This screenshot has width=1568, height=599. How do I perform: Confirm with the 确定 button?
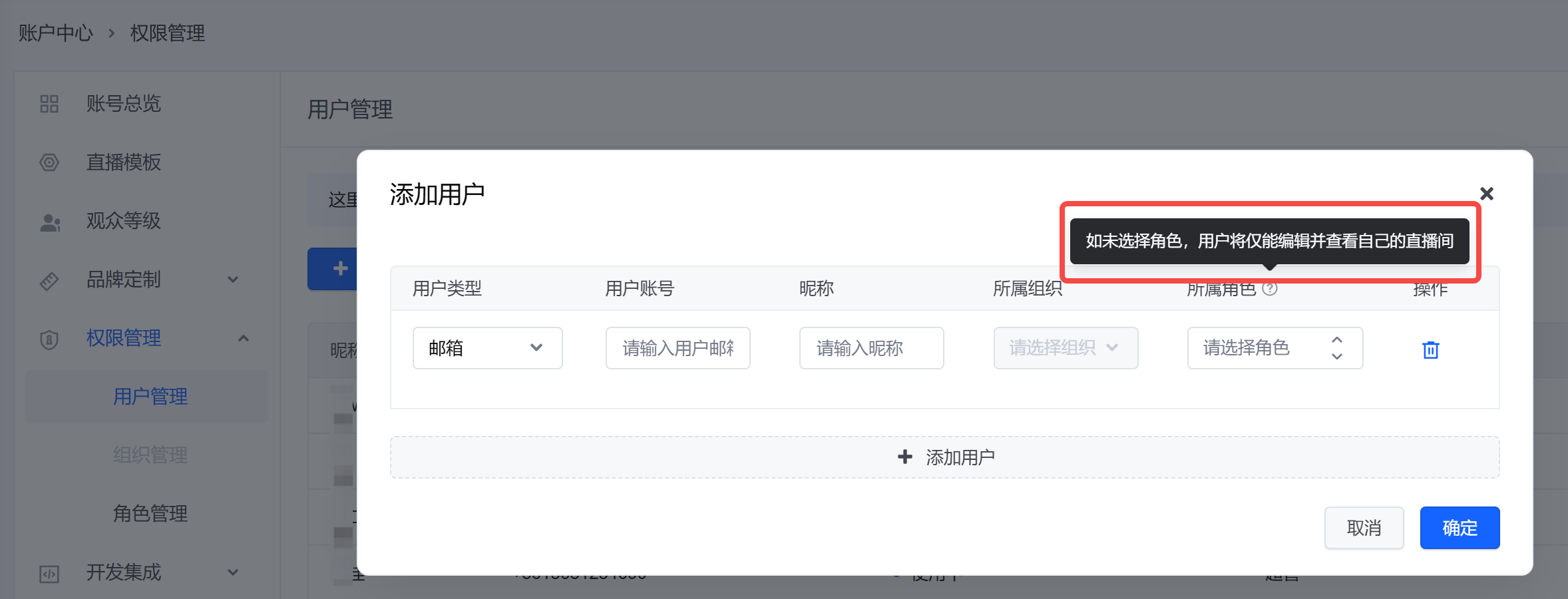click(1460, 528)
